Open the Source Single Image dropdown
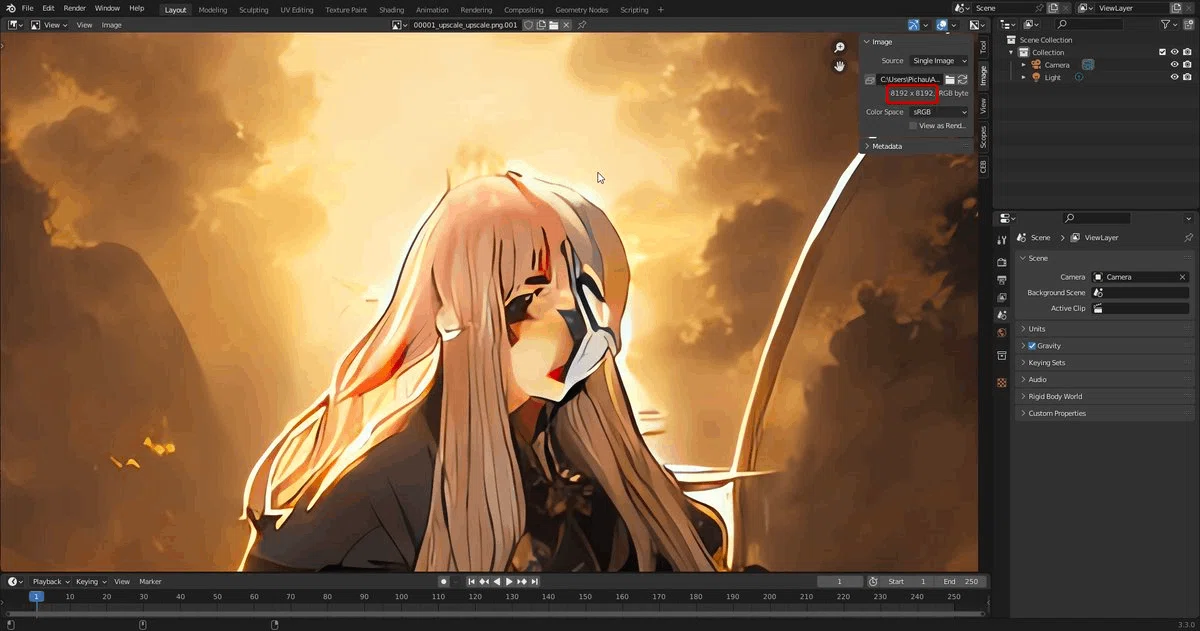 tap(938, 61)
